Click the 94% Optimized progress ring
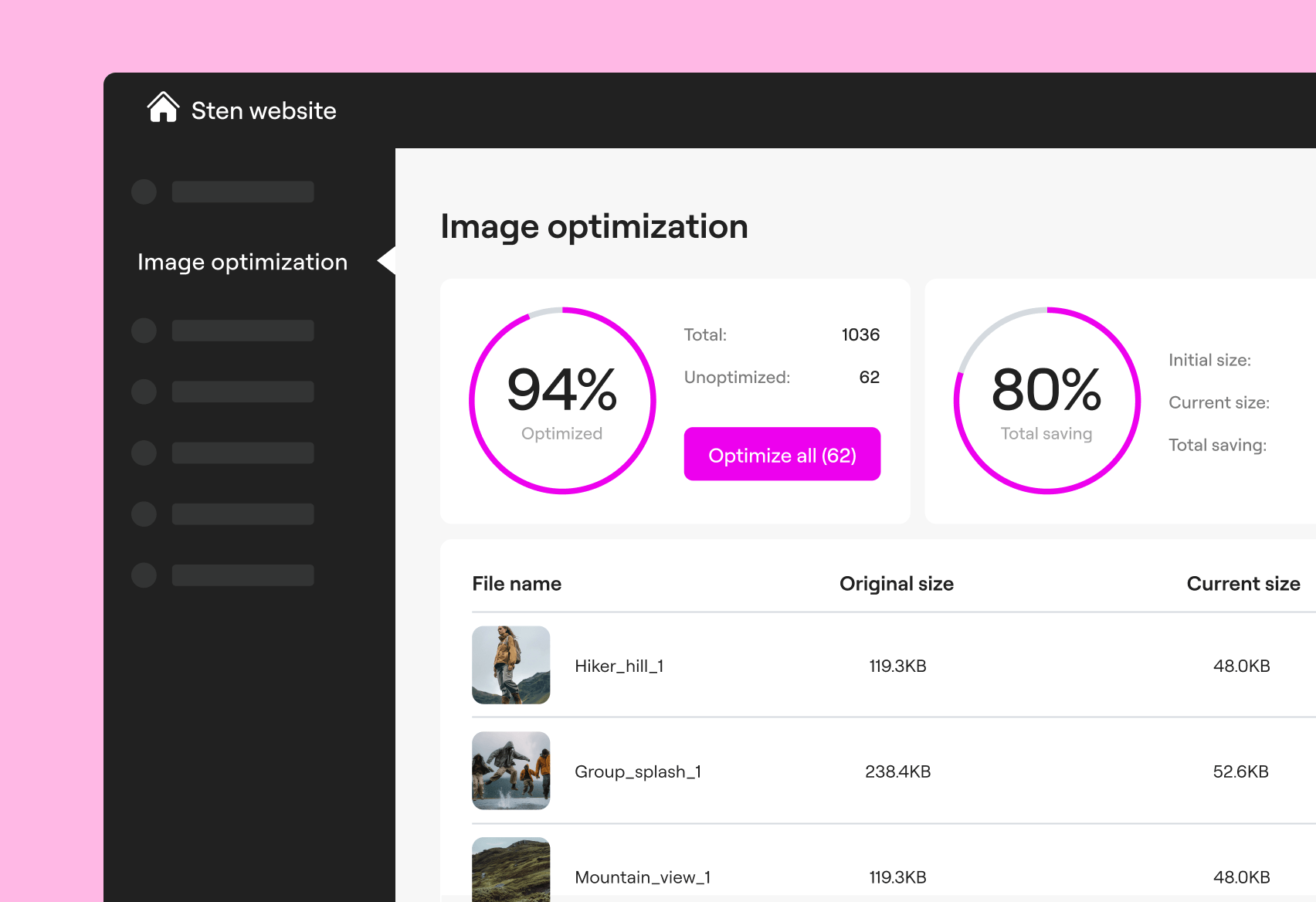Image resolution: width=1316 pixels, height=902 pixels. pos(562,401)
